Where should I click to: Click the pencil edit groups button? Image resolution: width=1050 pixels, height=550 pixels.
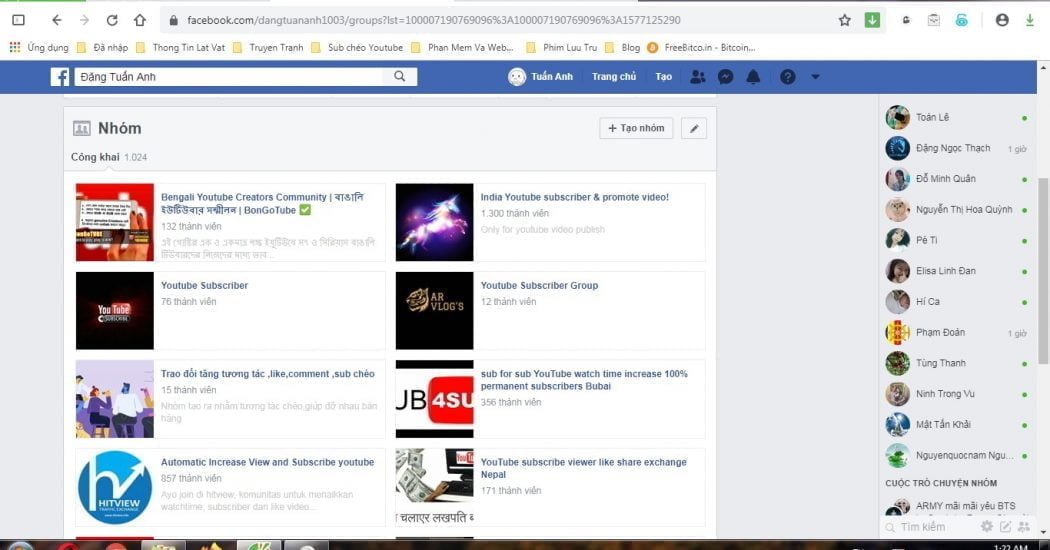(x=694, y=129)
